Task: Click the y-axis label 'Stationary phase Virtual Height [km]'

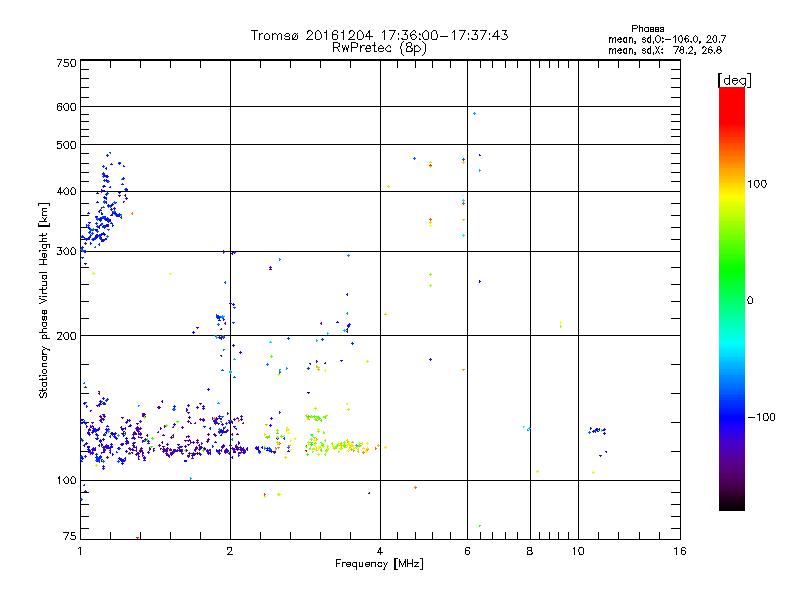Action: [43, 300]
